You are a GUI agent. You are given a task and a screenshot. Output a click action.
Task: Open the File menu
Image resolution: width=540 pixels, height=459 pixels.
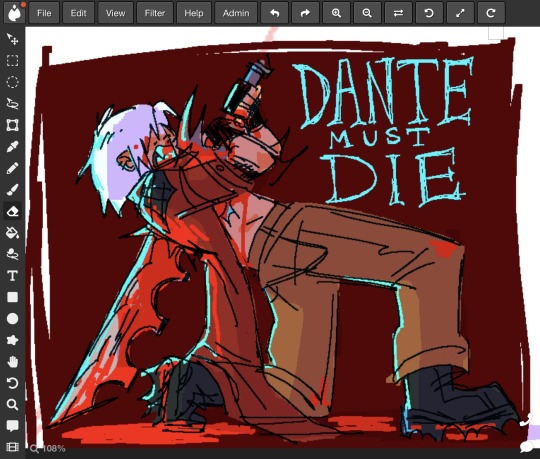tap(44, 13)
